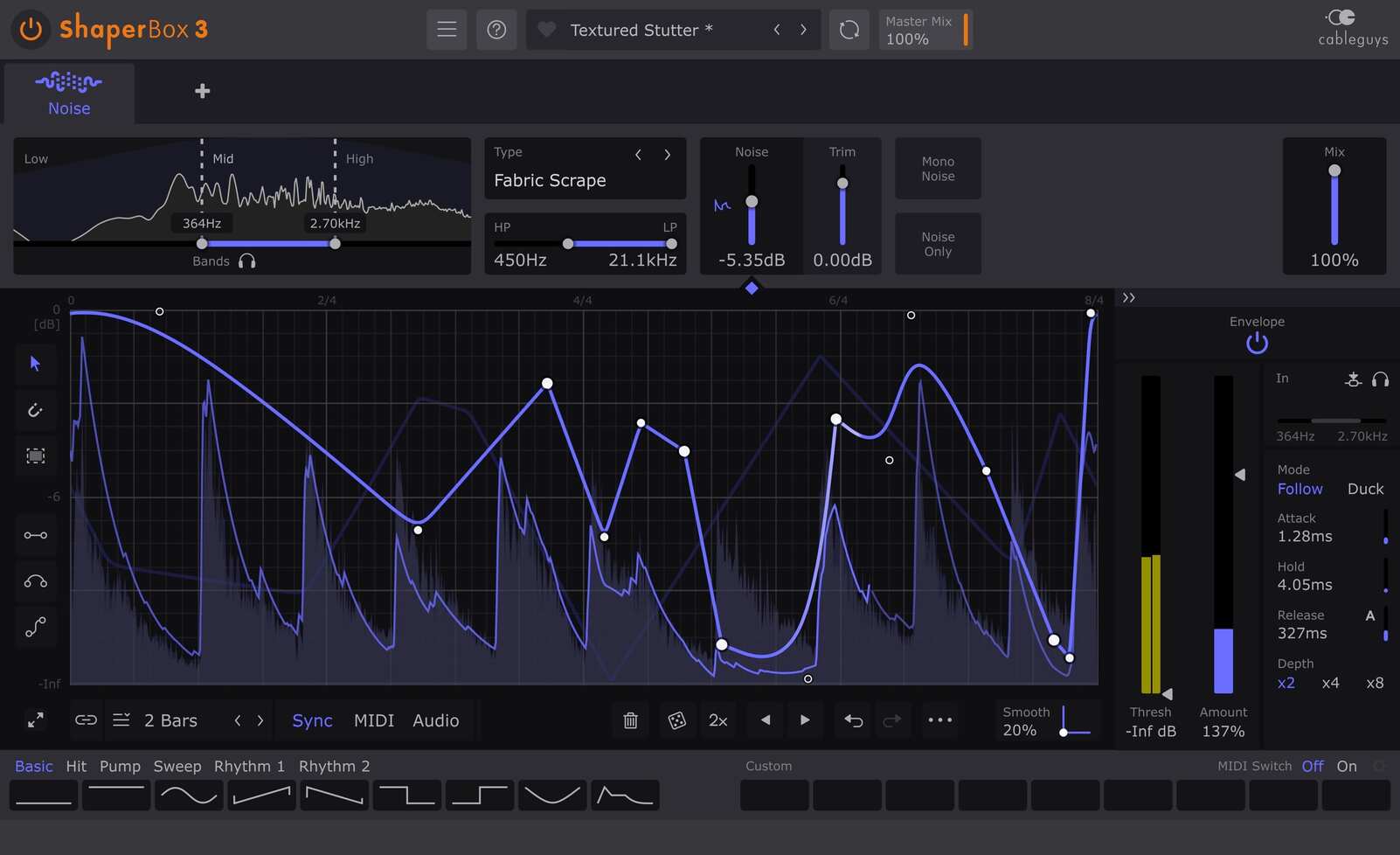The width and height of the screenshot is (1400, 855).
Task: Turn MIDI Switch to On
Action: click(x=1347, y=765)
